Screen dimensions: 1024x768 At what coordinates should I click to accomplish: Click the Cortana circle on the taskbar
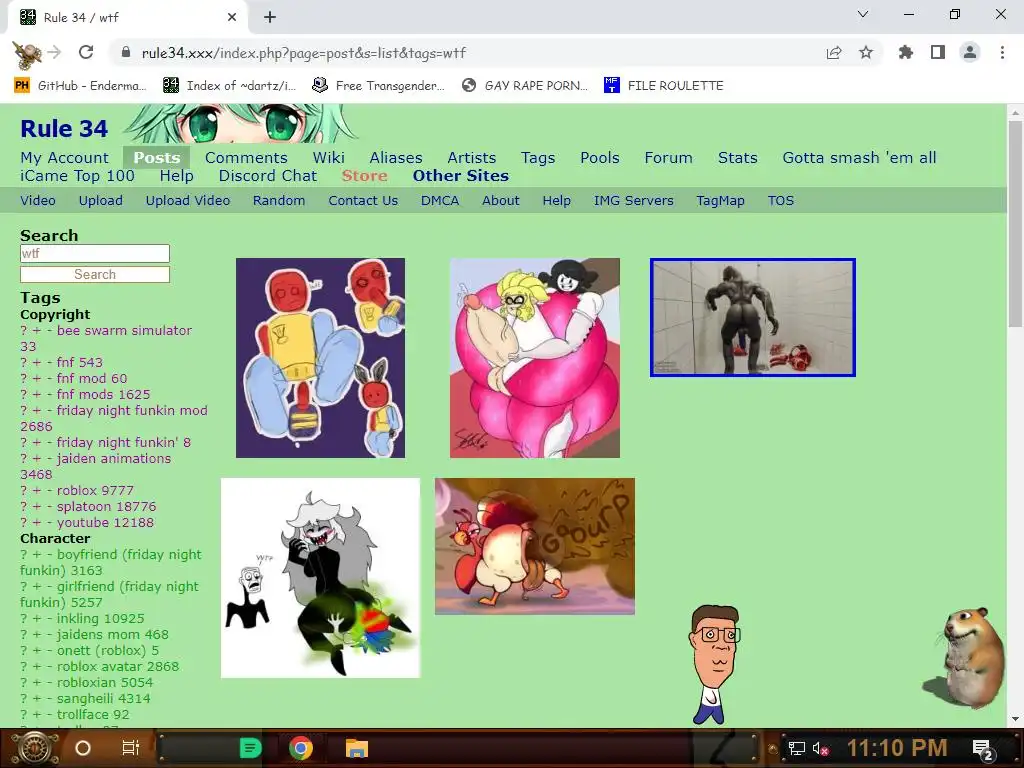[x=83, y=748]
